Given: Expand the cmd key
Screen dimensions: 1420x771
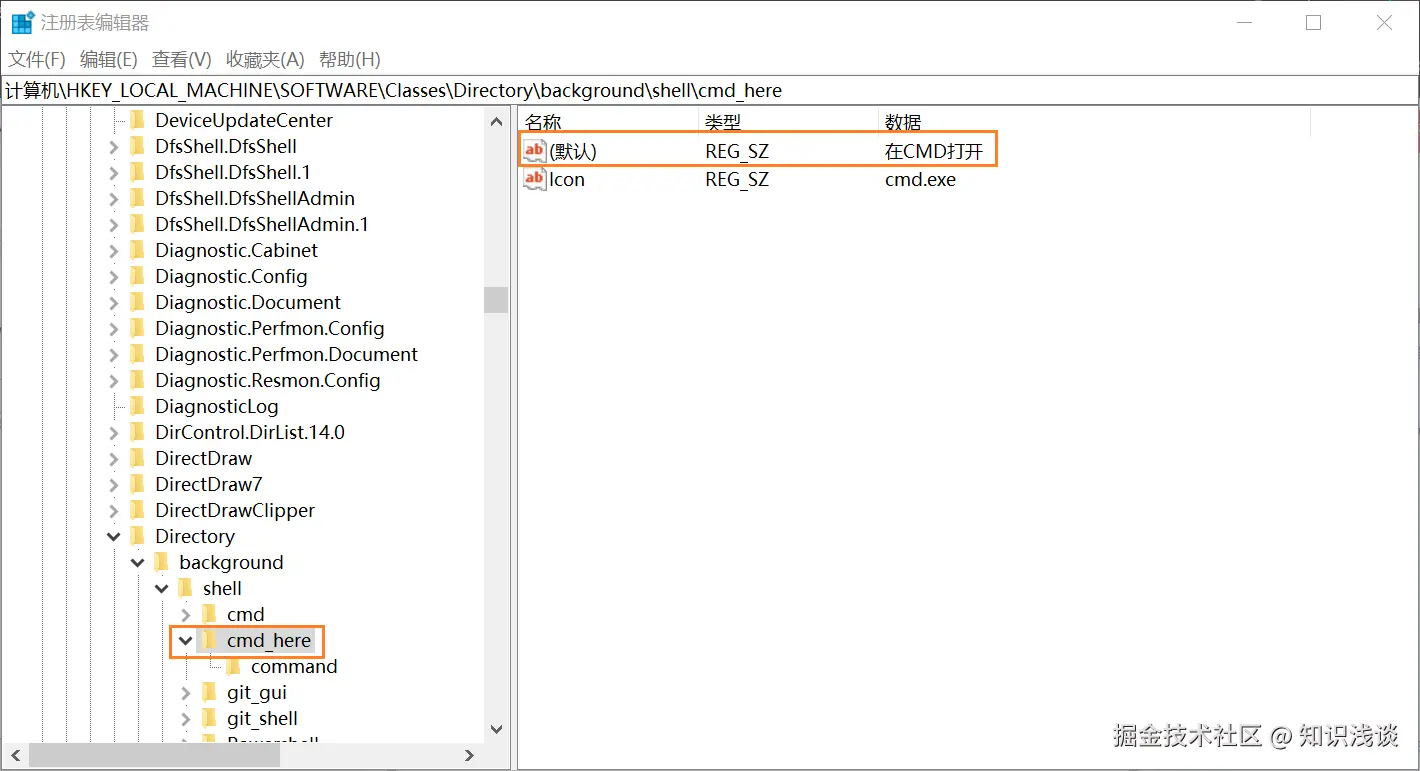Looking at the screenshot, I should 185,615.
